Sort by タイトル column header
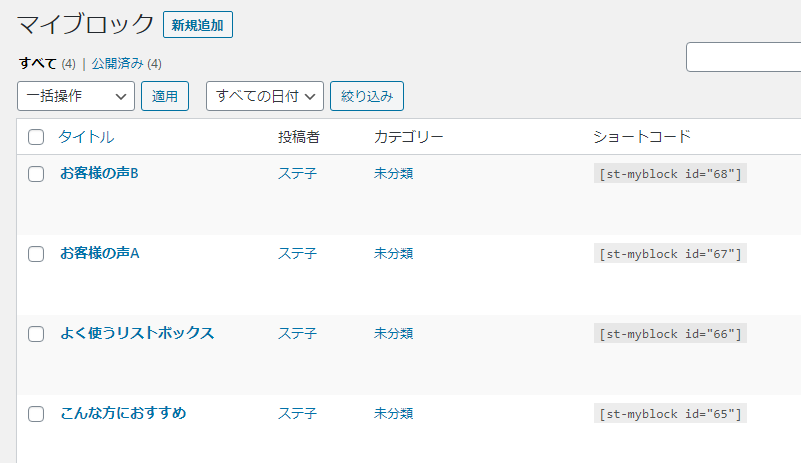This screenshot has height=463, width=801. click(x=86, y=137)
